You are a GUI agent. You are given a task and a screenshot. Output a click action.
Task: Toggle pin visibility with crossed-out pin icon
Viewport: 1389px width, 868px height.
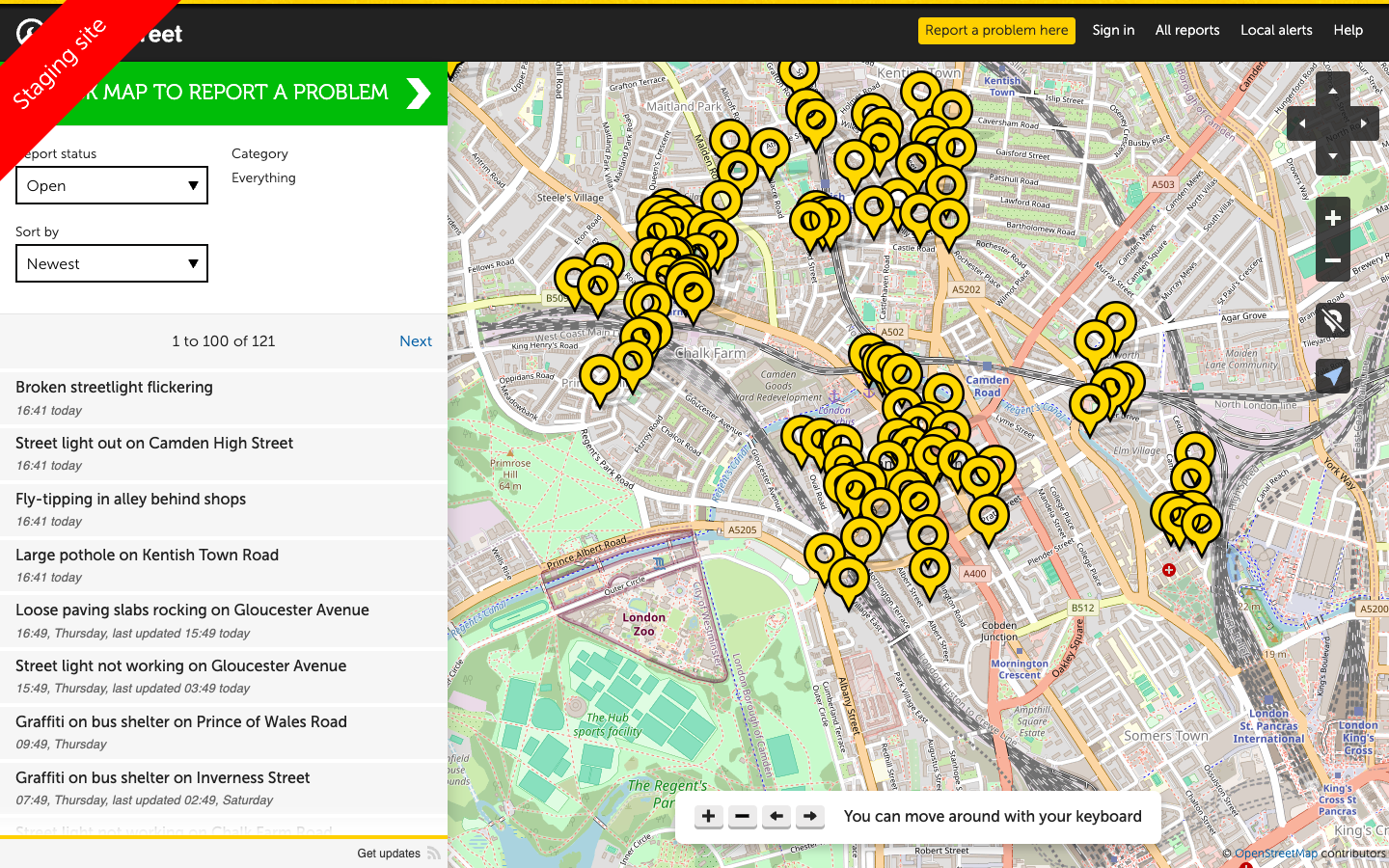(1332, 319)
